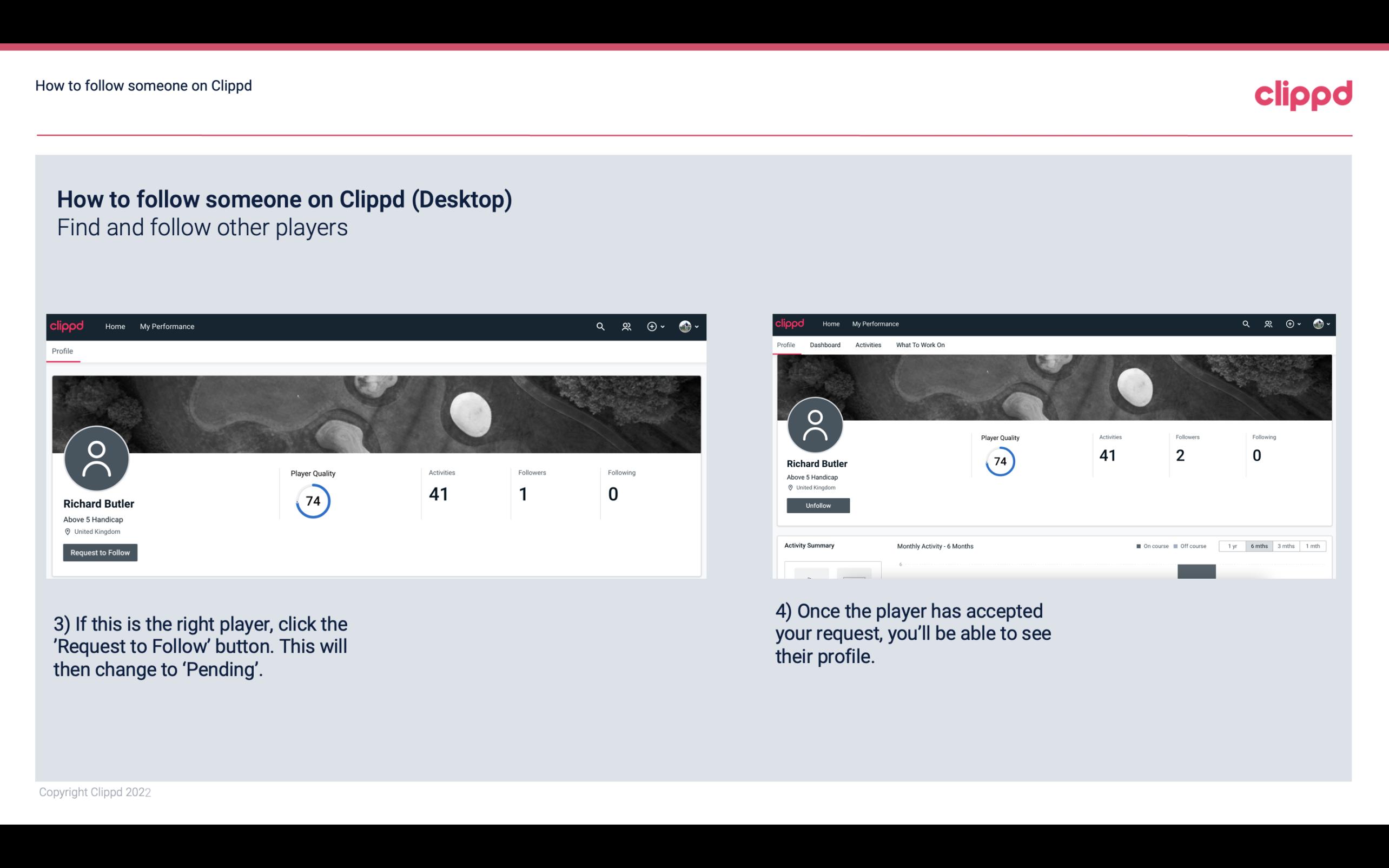Select 'Activities' tab on right profile view
This screenshot has height=868, width=1389.
click(x=867, y=345)
